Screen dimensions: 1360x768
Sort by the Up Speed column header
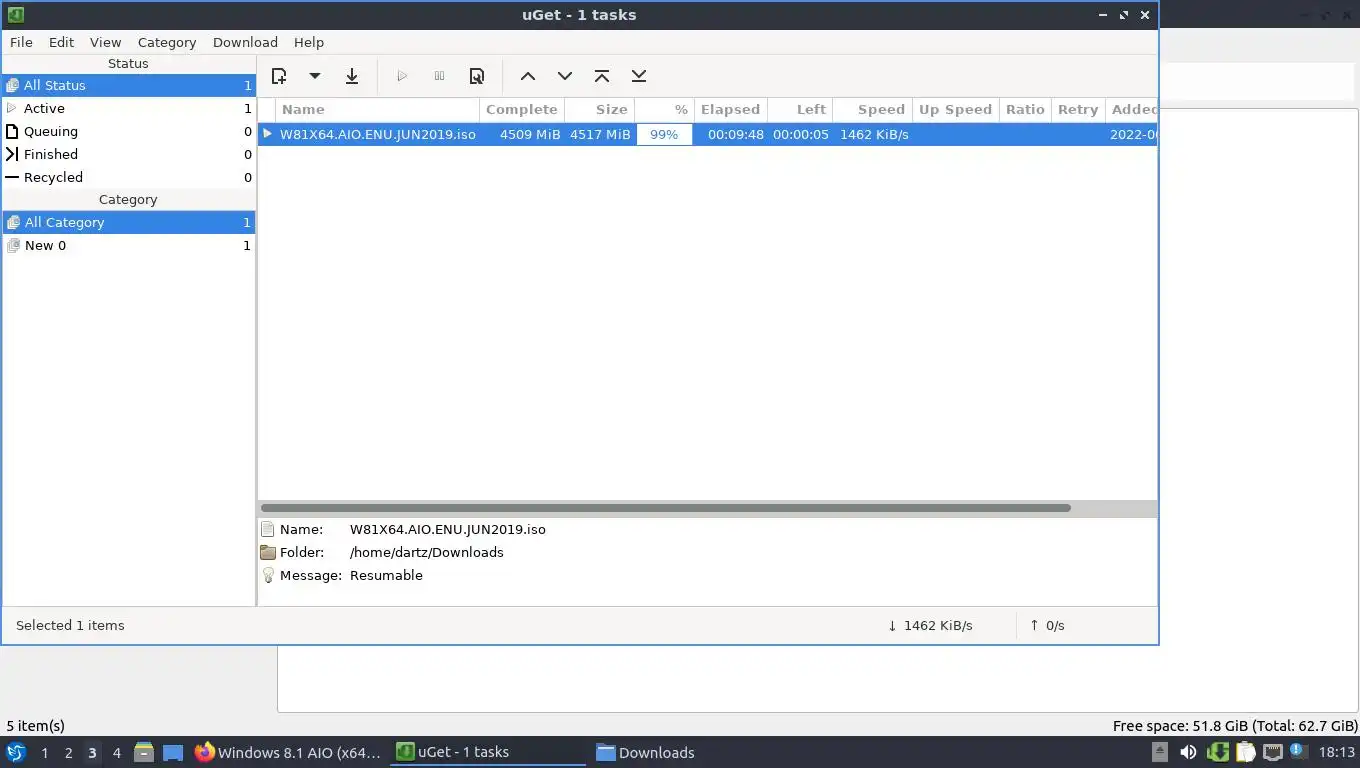pos(955,109)
